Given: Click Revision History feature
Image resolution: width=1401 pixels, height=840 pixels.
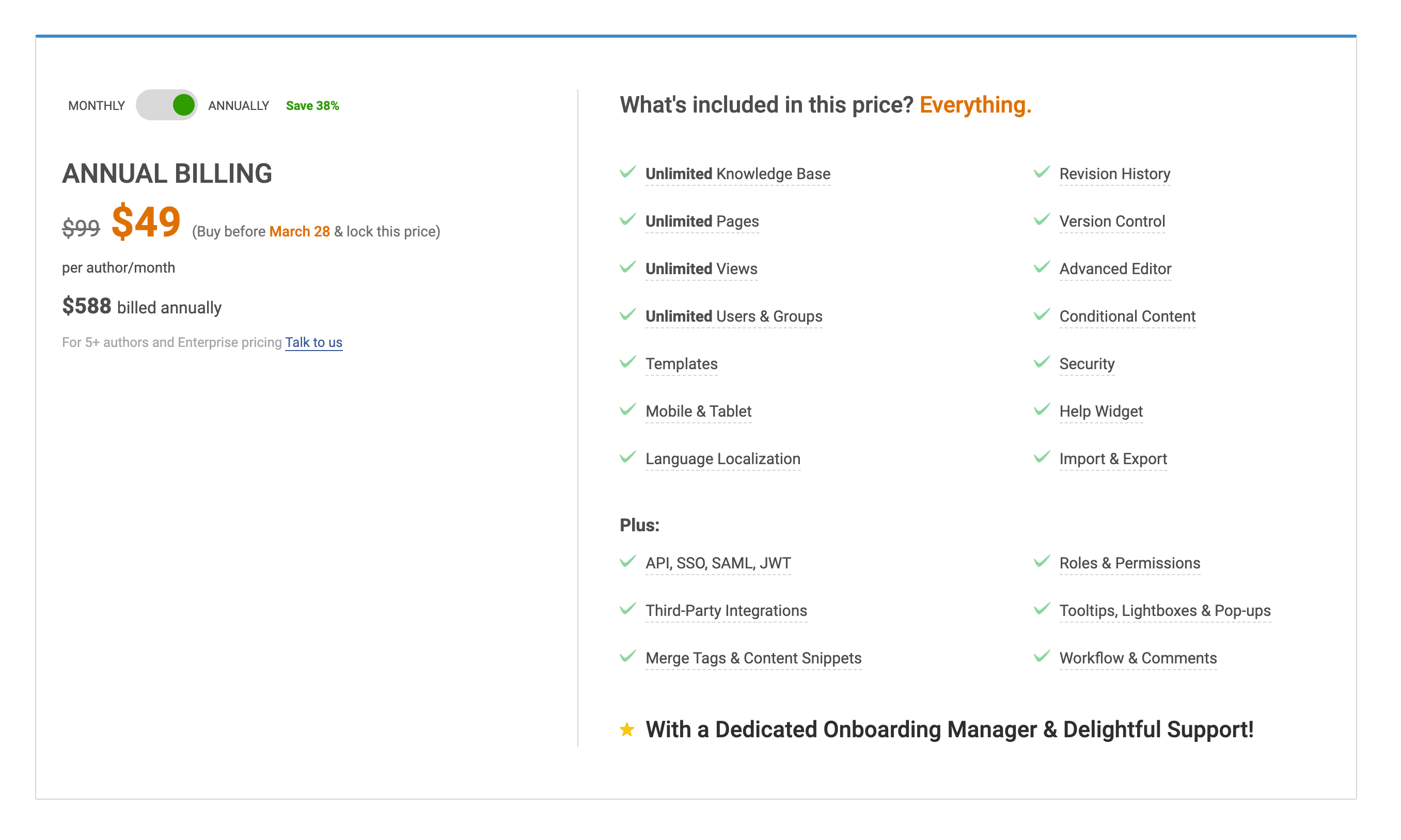Looking at the screenshot, I should (1114, 174).
